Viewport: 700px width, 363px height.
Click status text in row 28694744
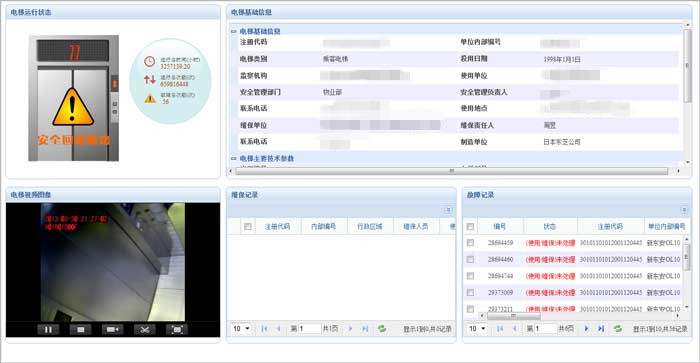coord(550,276)
